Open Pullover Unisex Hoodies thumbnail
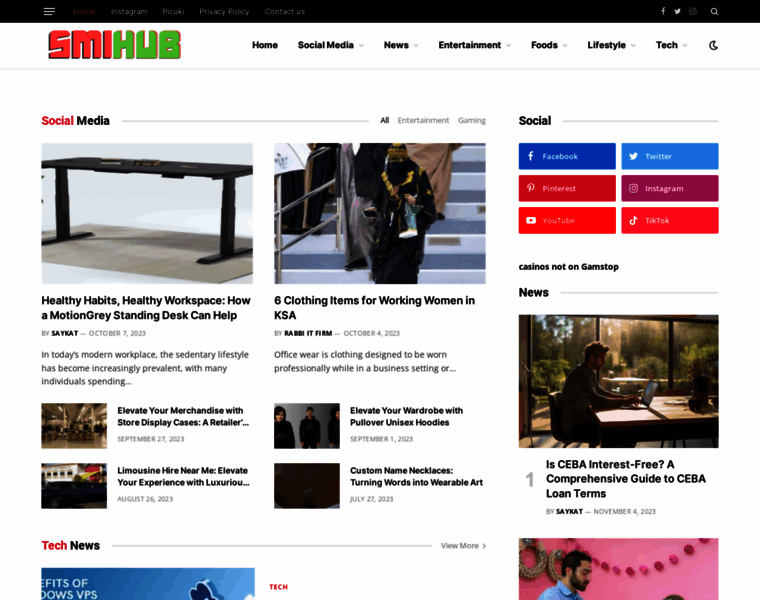Viewport: 760px width, 600px height. coord(307,426)
